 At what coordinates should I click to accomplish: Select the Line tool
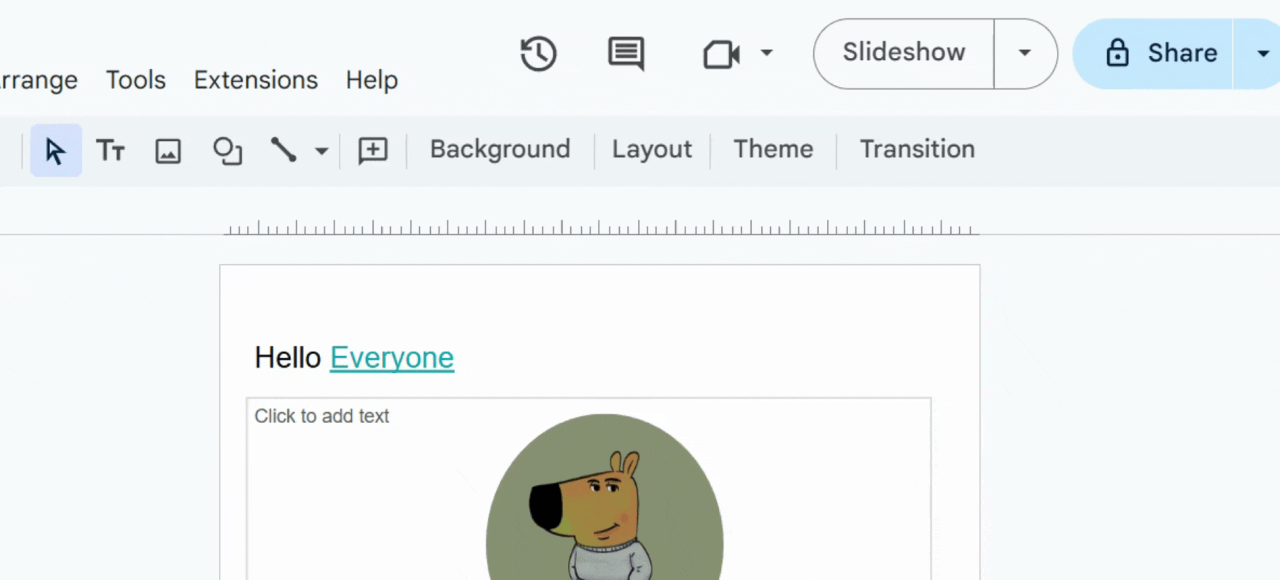(284, 150)
